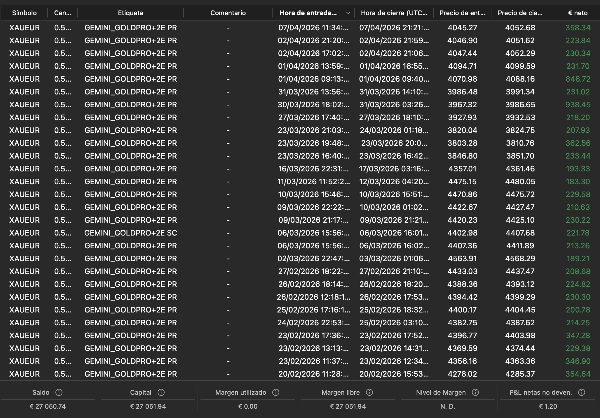Select entry price 4475.15
600x418 pixels.
coord(462,181)
